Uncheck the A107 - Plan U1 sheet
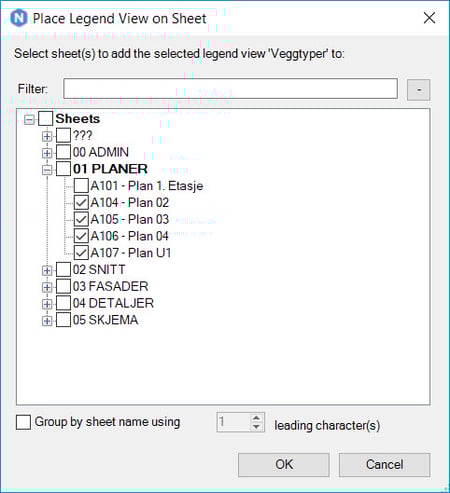Image resolution: width=450 pixels, height=493 pixels. pyautogui.click(x=81, y=253)
